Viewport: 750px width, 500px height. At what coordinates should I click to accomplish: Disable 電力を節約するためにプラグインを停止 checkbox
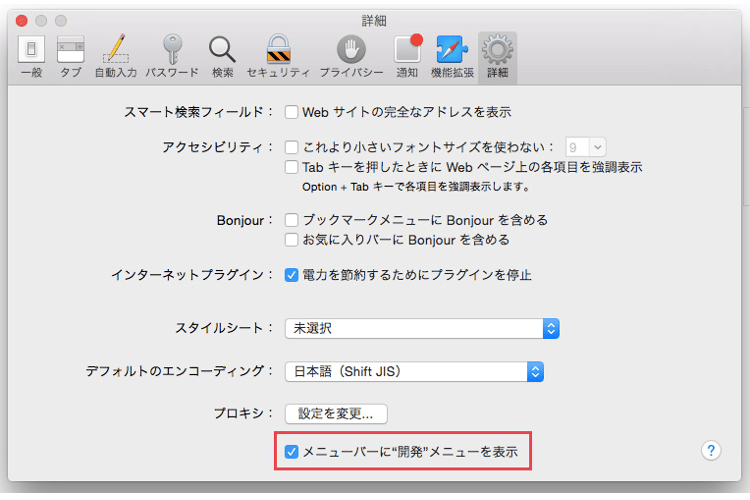tap(292, 274)
